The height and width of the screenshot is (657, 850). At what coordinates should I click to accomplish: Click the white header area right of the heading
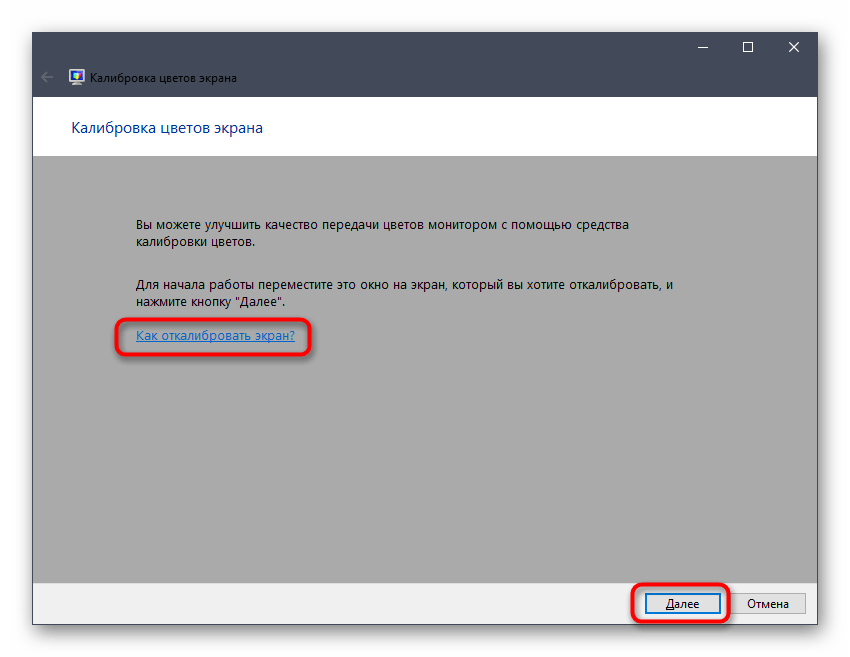pos(550,128)
